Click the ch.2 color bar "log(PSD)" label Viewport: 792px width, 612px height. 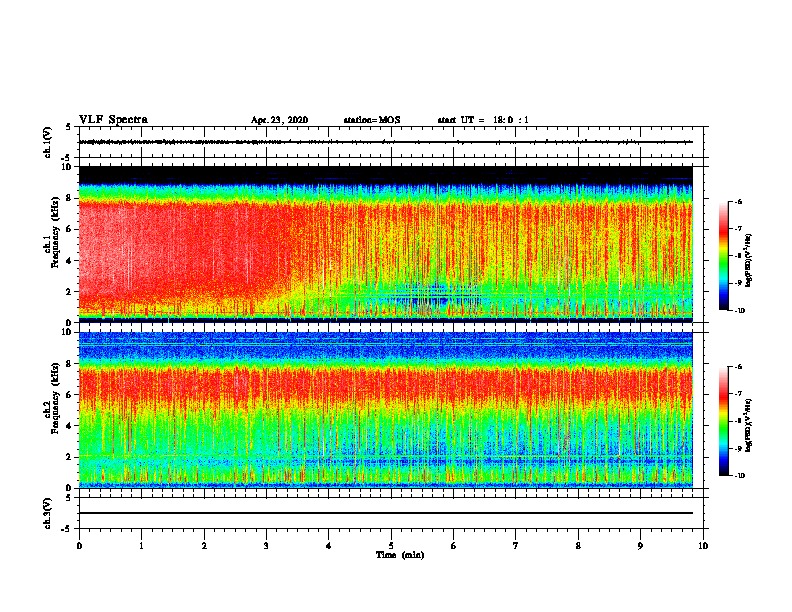click(x=748, y=426)
